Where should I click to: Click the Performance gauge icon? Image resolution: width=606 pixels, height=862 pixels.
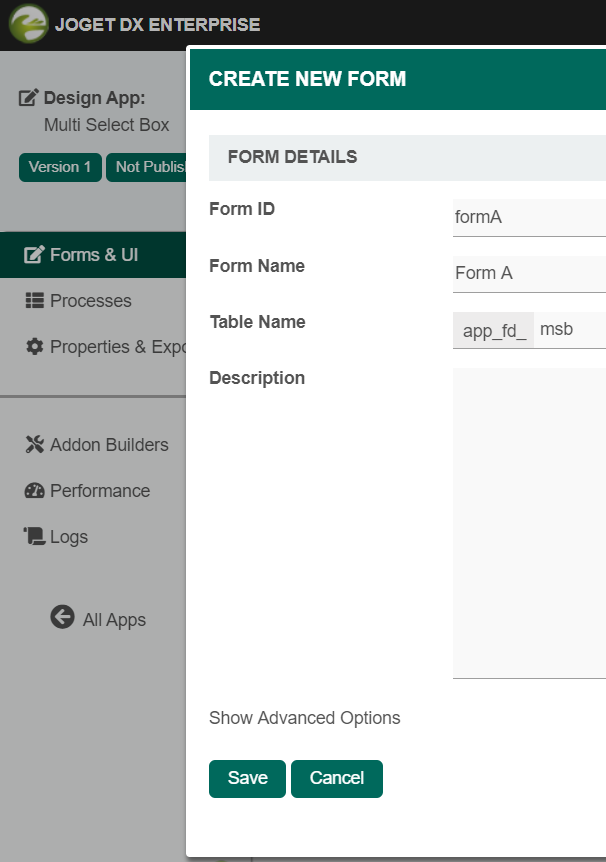click(x=35, y=491)
